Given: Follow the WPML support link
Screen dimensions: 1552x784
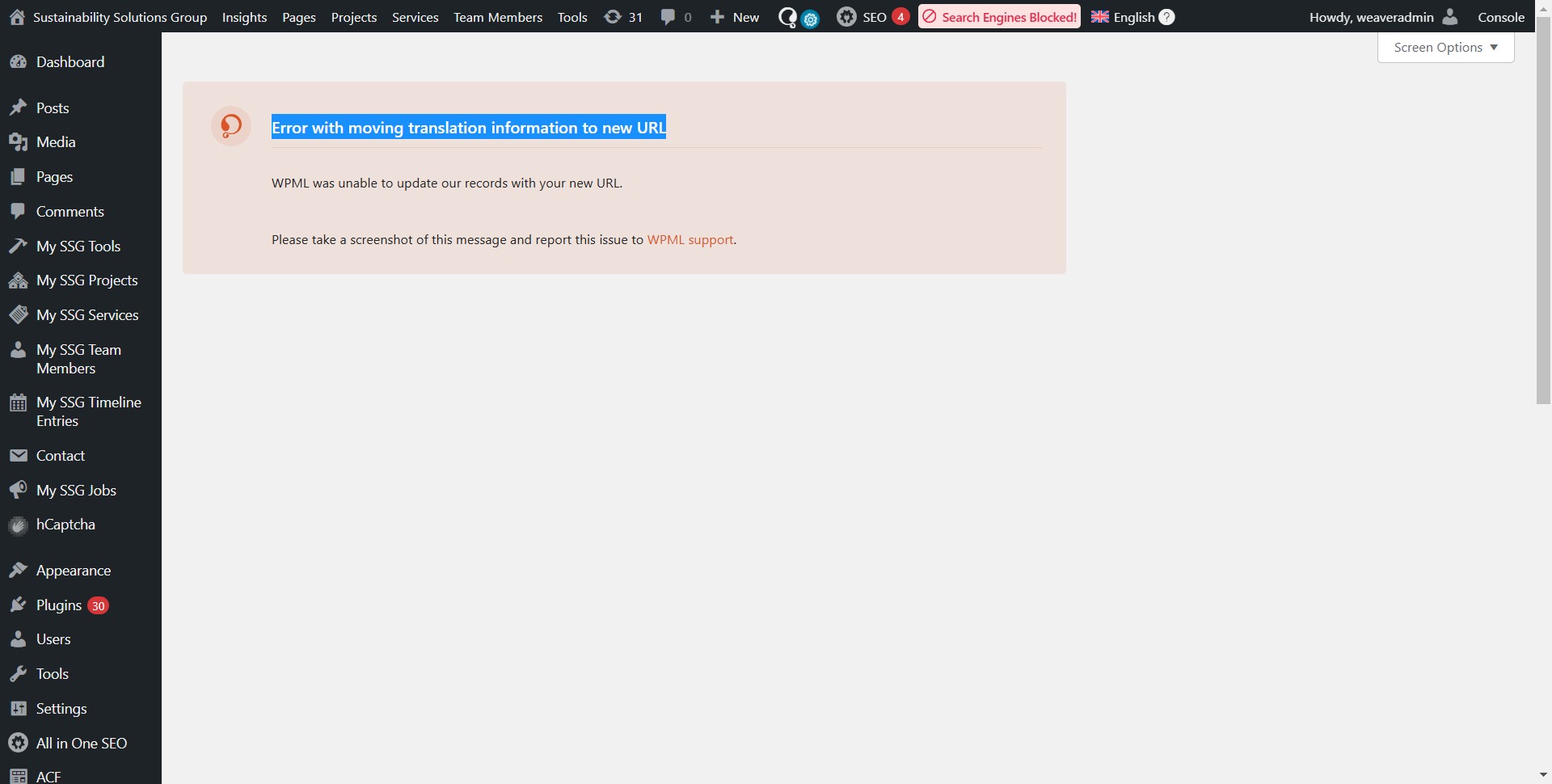Looking at the screenshot, I should tap(690, 240).
